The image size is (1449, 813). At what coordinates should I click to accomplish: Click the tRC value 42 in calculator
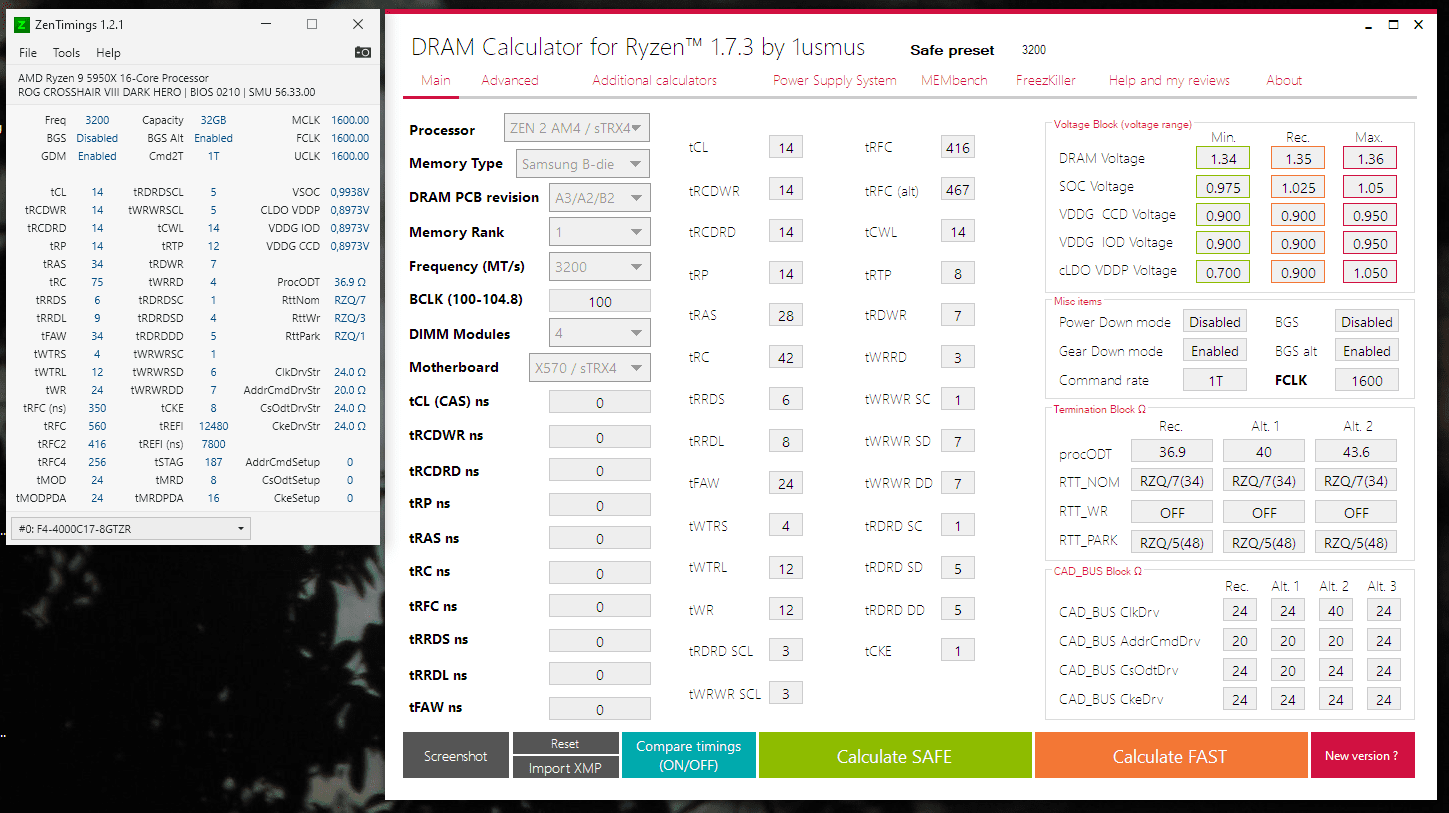[x=786, y=358]
